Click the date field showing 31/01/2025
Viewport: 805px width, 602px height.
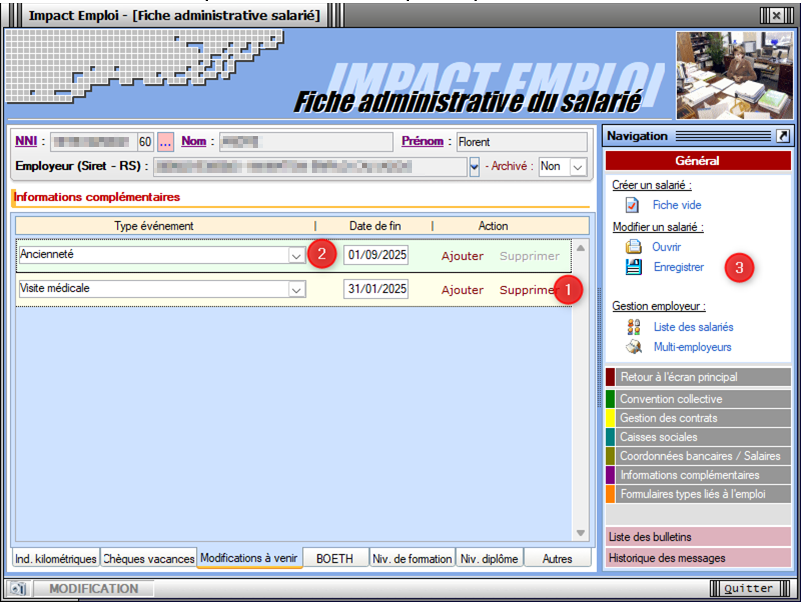point(376,290)
